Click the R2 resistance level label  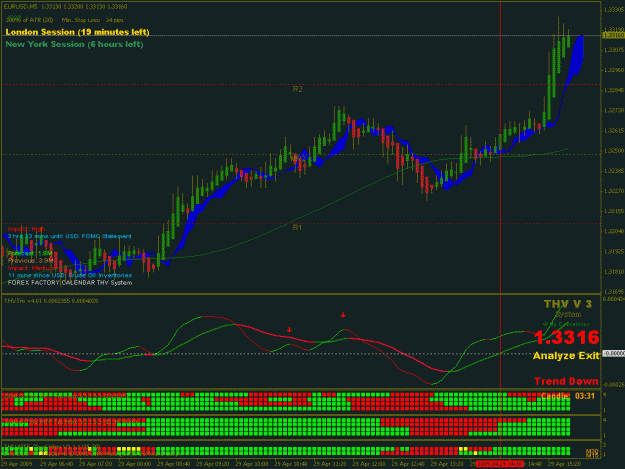297,89
